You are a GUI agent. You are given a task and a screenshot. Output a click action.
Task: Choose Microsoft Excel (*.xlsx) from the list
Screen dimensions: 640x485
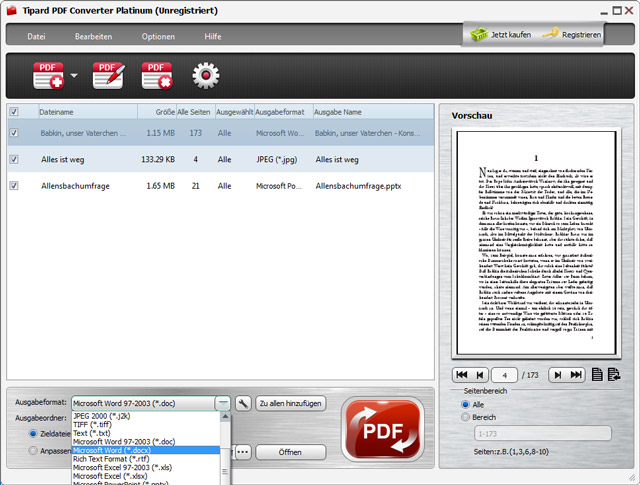click(146, 476)
